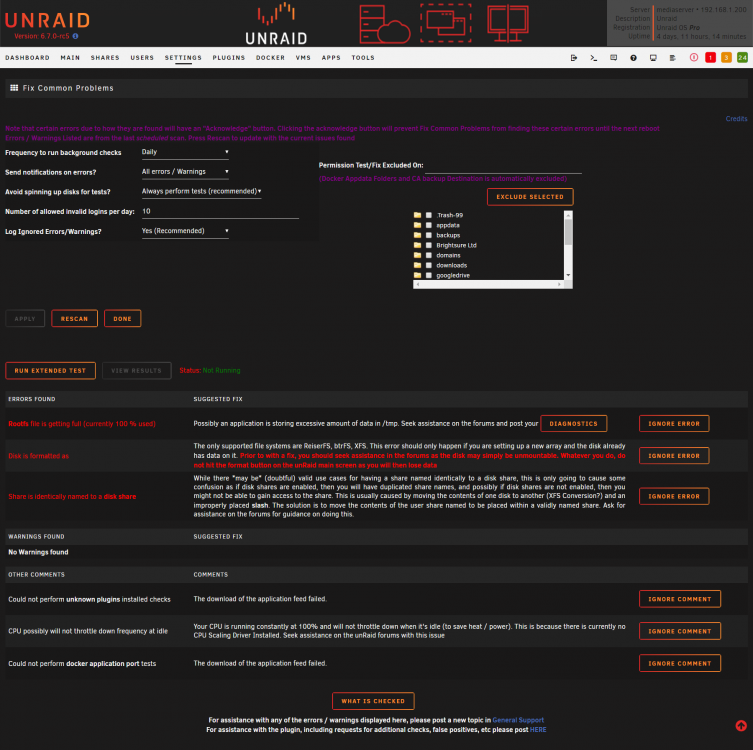This screenshot has width=753, height=750.
Task: Go to the Users page
Action: click(142, 58)
